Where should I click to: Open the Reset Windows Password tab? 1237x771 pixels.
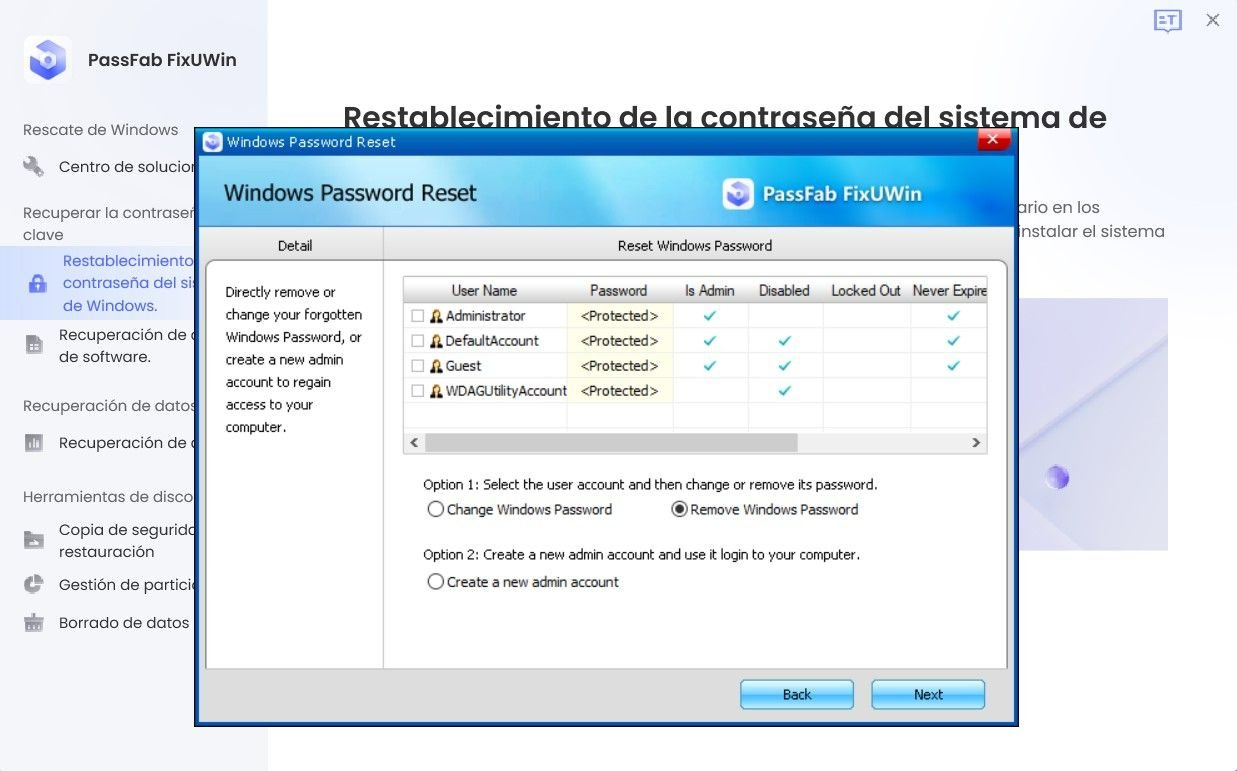point(695,245)
